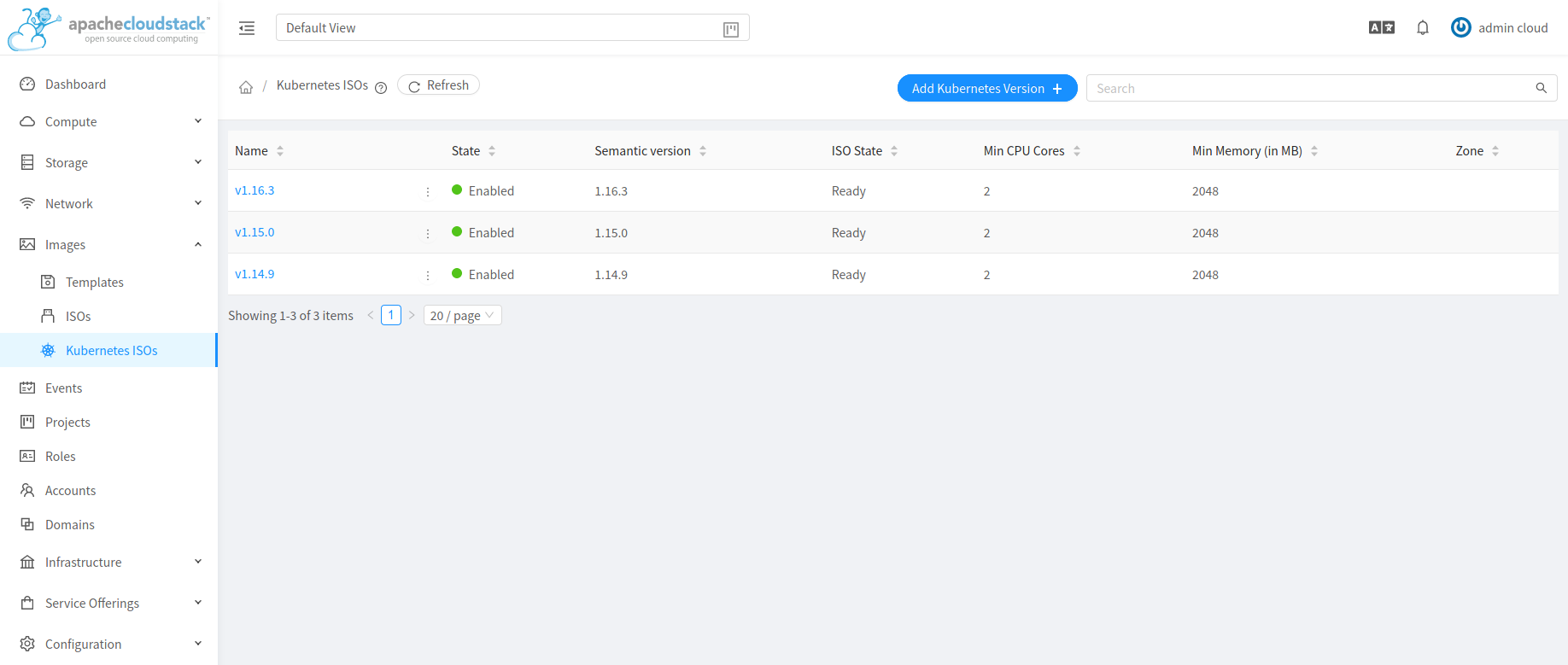Open the three-dot menu for v1.14.9 row

tap(428, 276)
